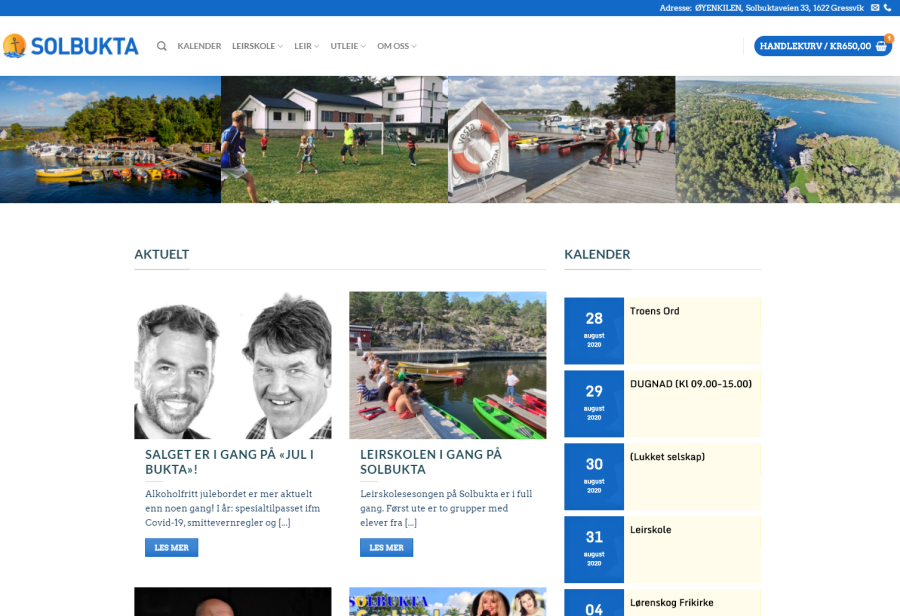The width and height of the screenshot is (900, 616).
Task: Click the kayak dock article photo
Action: (x=447, y=365)
